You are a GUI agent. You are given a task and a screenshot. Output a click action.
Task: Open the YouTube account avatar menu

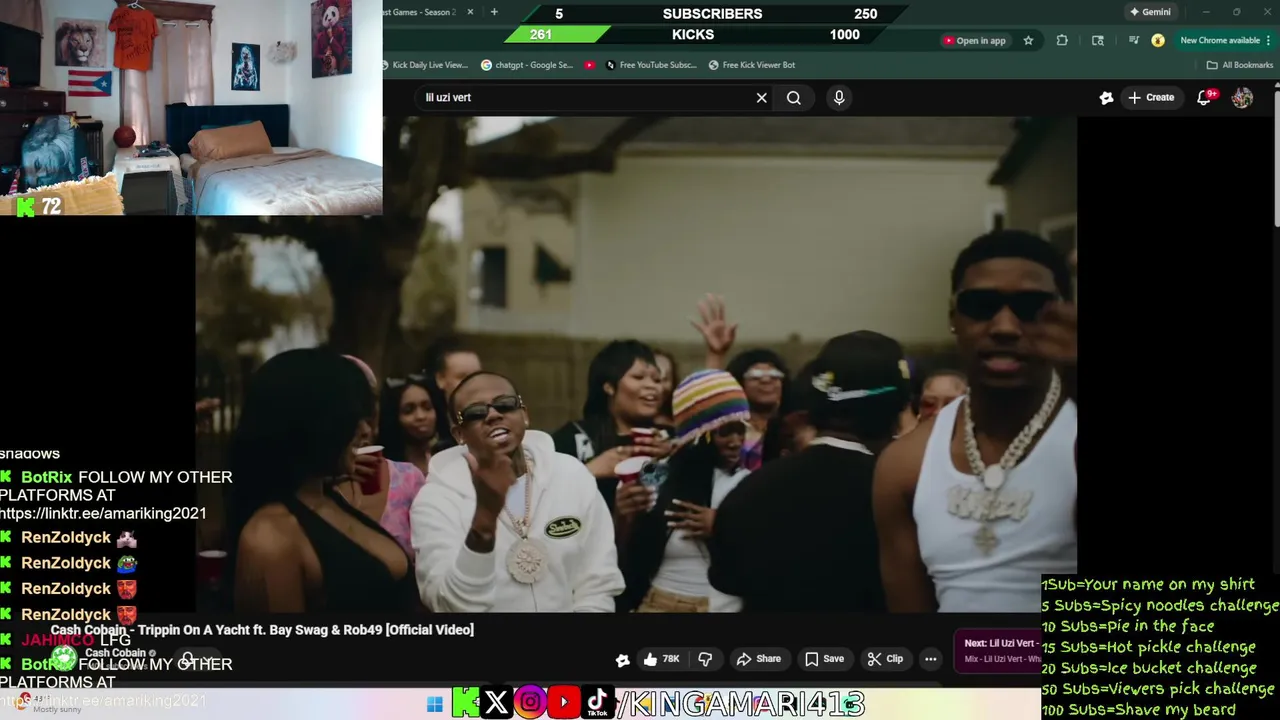tap(1242, 97)
